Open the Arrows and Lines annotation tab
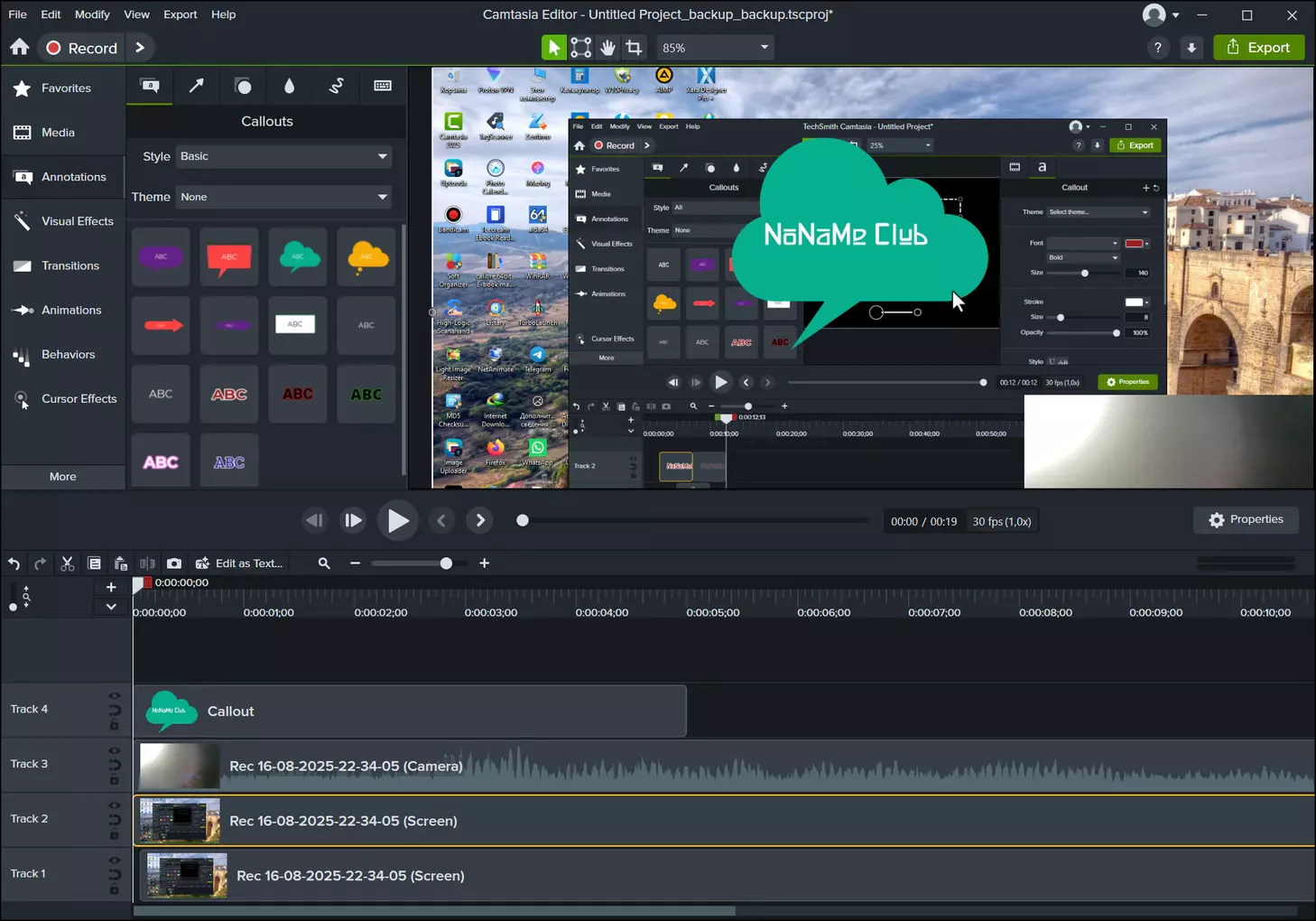Viewport: 1316px width, 921px height. tap(196, 86)
